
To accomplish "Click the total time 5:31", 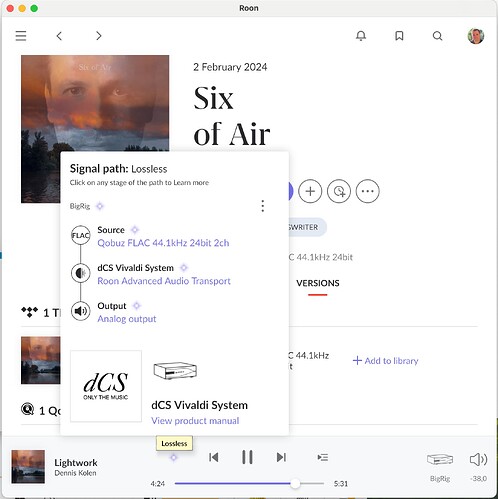I will 341,484.
